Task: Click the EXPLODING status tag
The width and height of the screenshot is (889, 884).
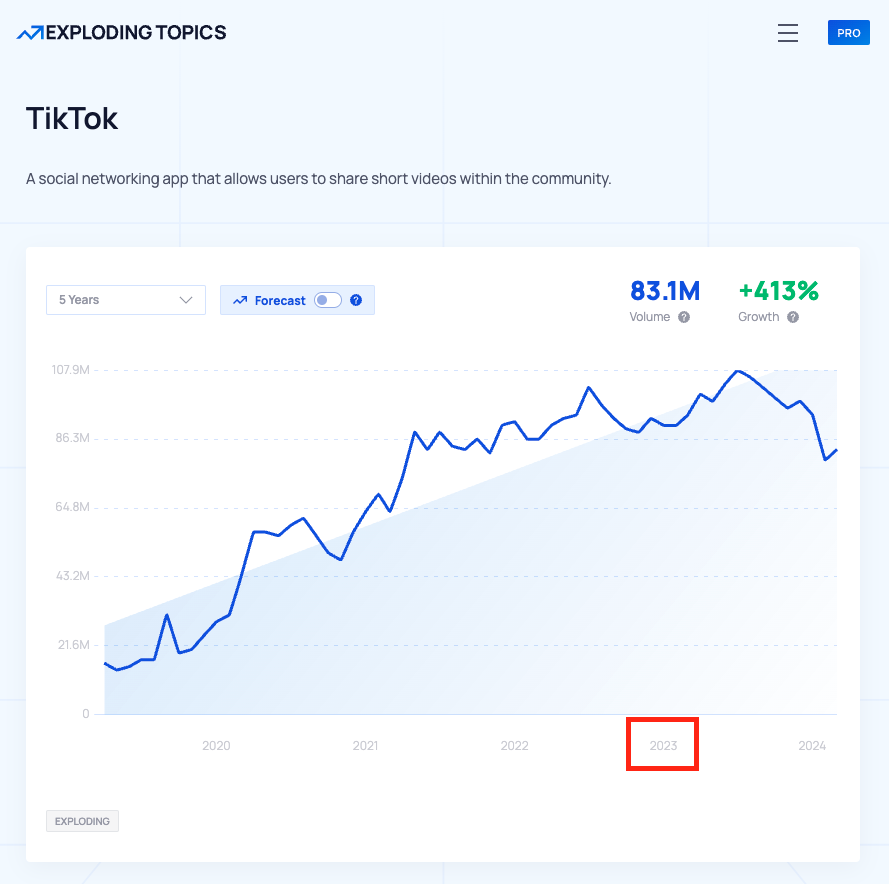Action: pos(83,821)
